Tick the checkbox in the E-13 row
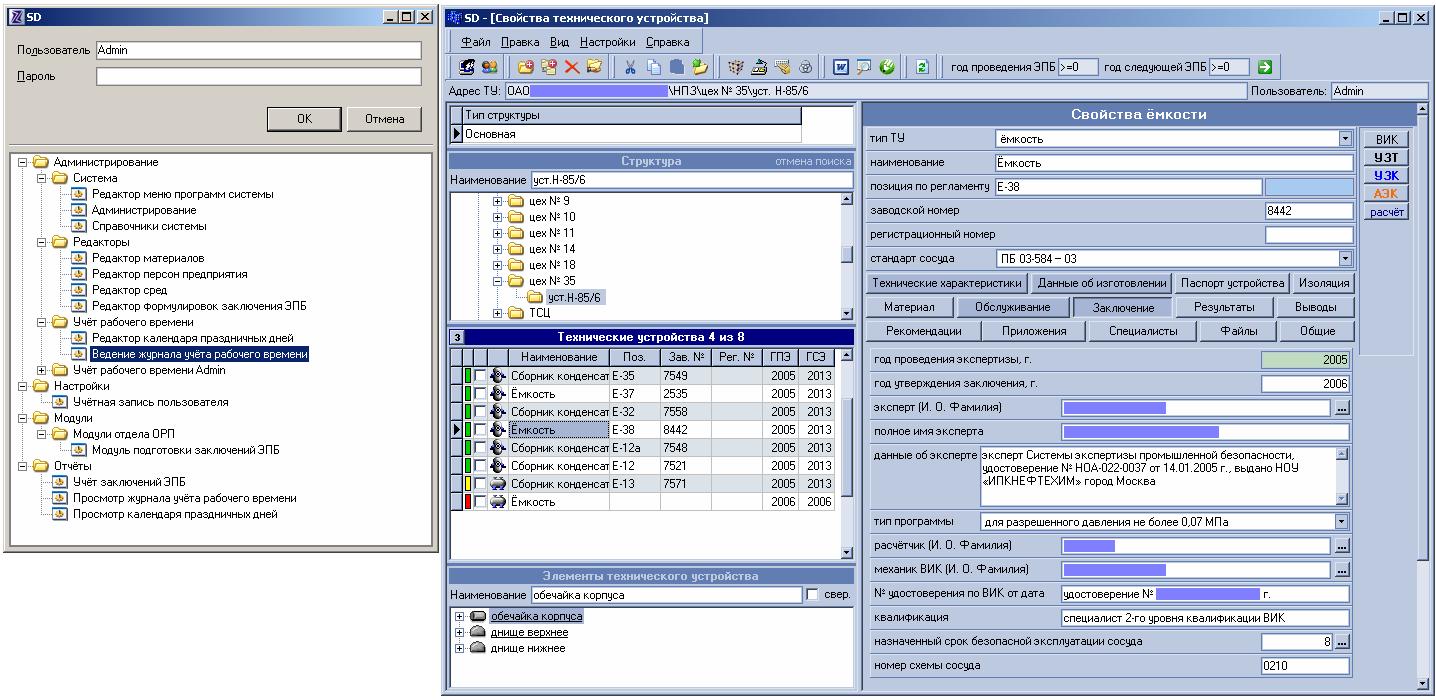 (x=480, y=483)
